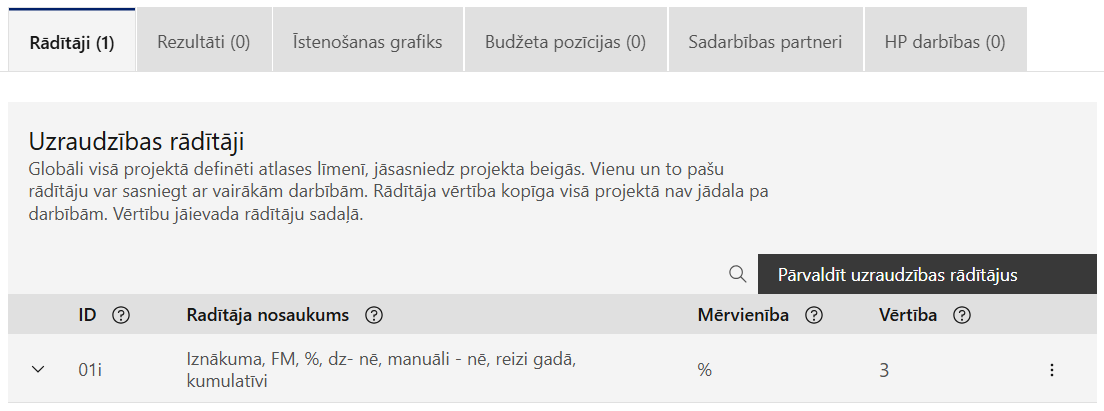
Task: Click the help icon next to ID
Action: tap(121, 315)
